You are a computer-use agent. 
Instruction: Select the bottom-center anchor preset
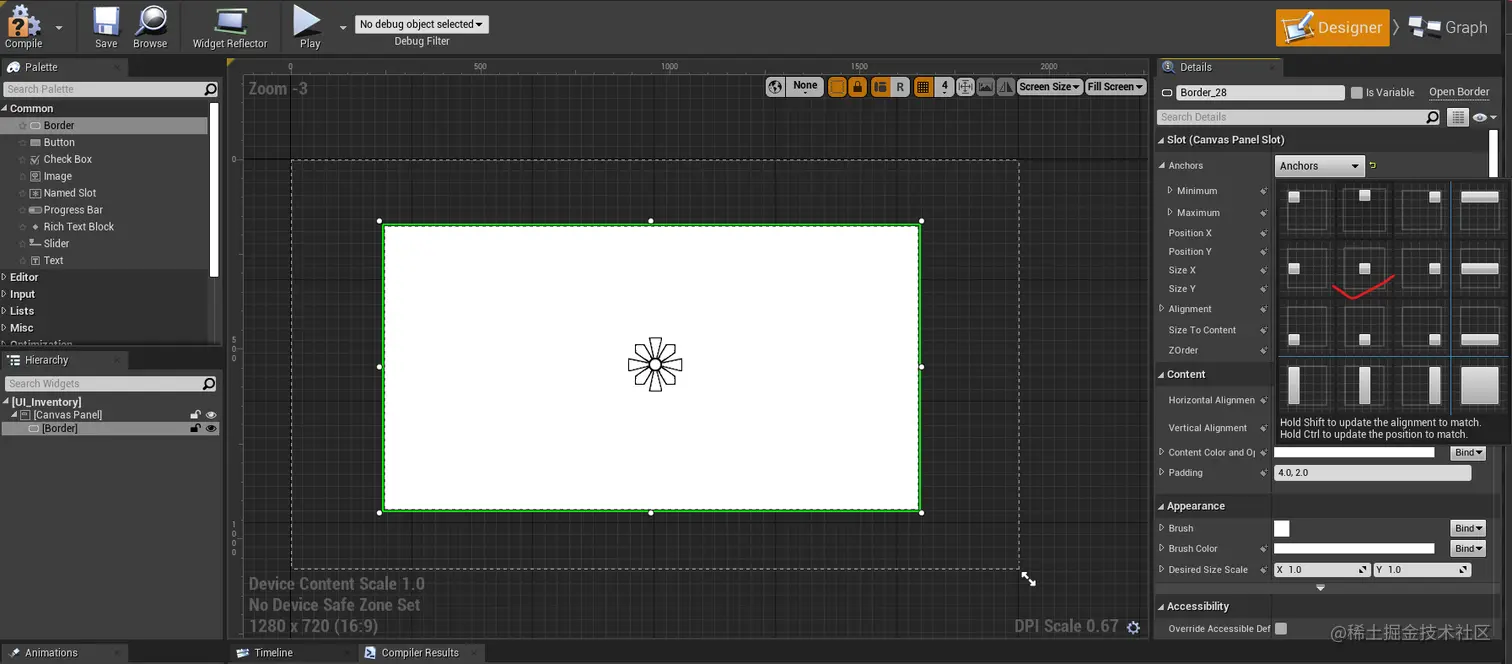(1365, 326)
